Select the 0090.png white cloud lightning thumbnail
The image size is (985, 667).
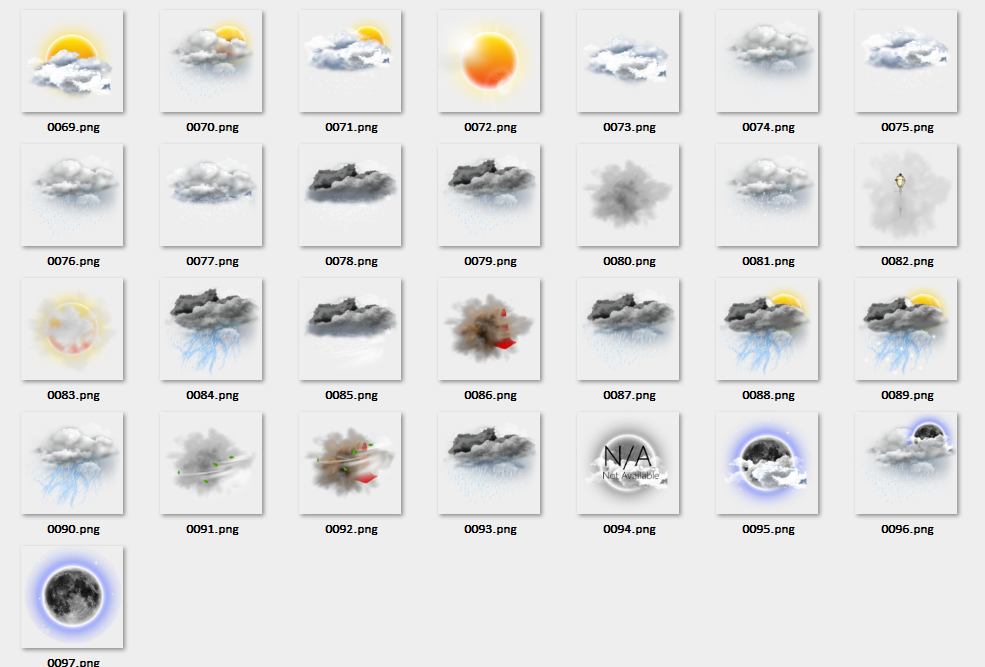pos(72,463)
